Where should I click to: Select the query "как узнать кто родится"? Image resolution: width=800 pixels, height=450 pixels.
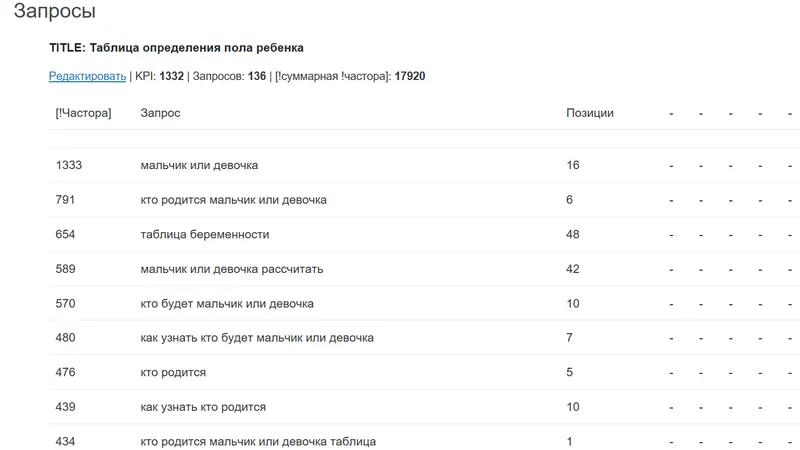click(x=203, y=407)
